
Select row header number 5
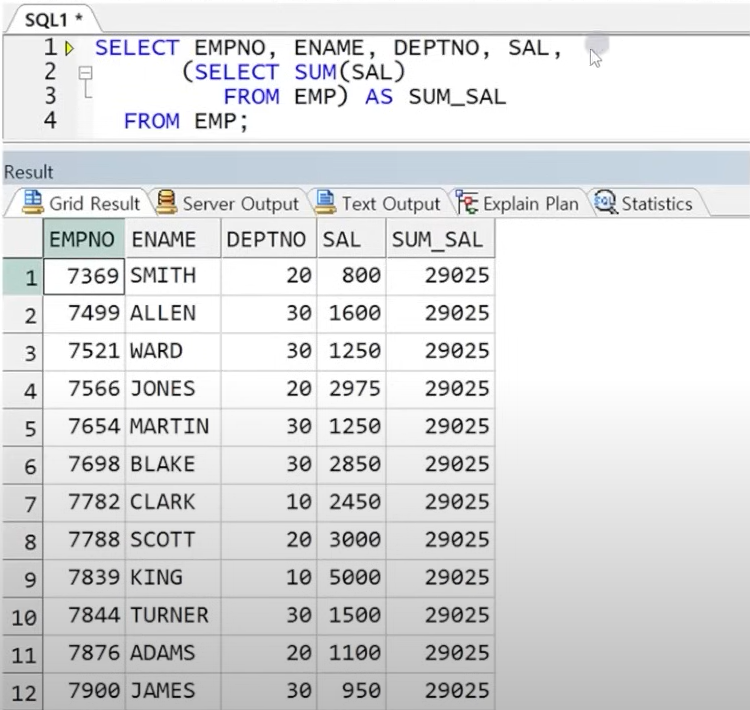click(x=23, y=427)
